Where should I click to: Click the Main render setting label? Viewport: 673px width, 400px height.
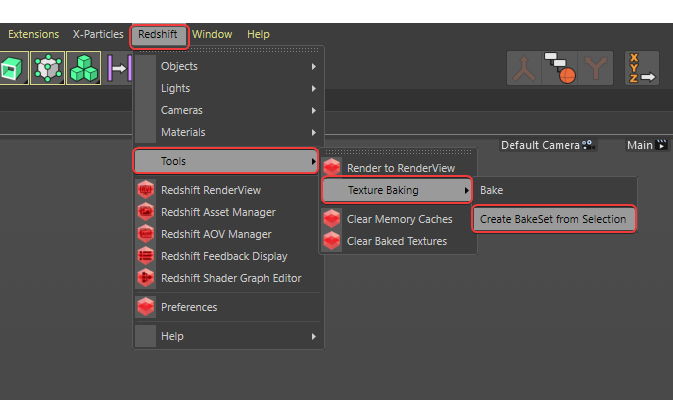[640, 145]
